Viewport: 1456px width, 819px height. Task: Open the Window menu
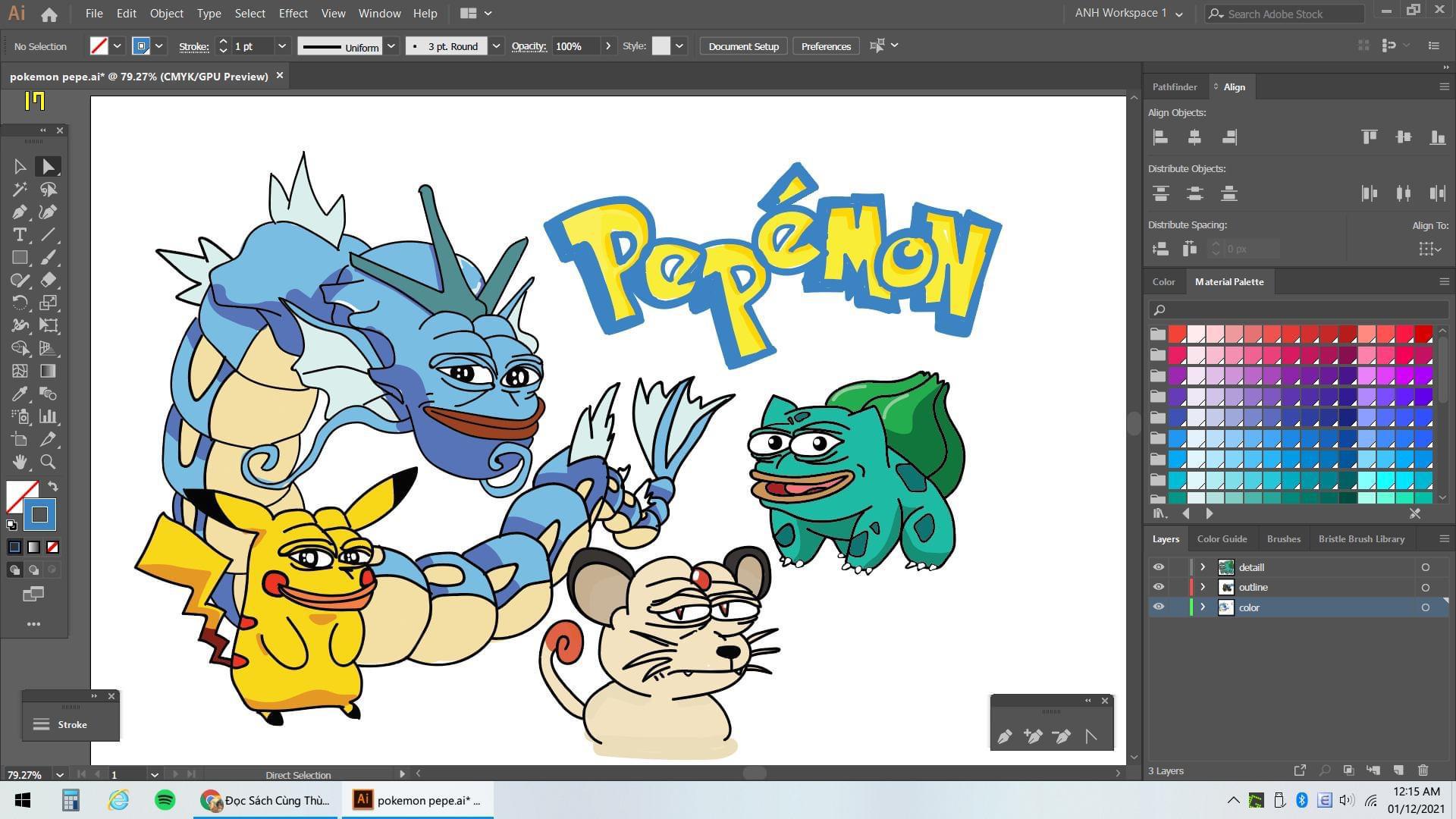pyautogui.click(x=379, y=14)
